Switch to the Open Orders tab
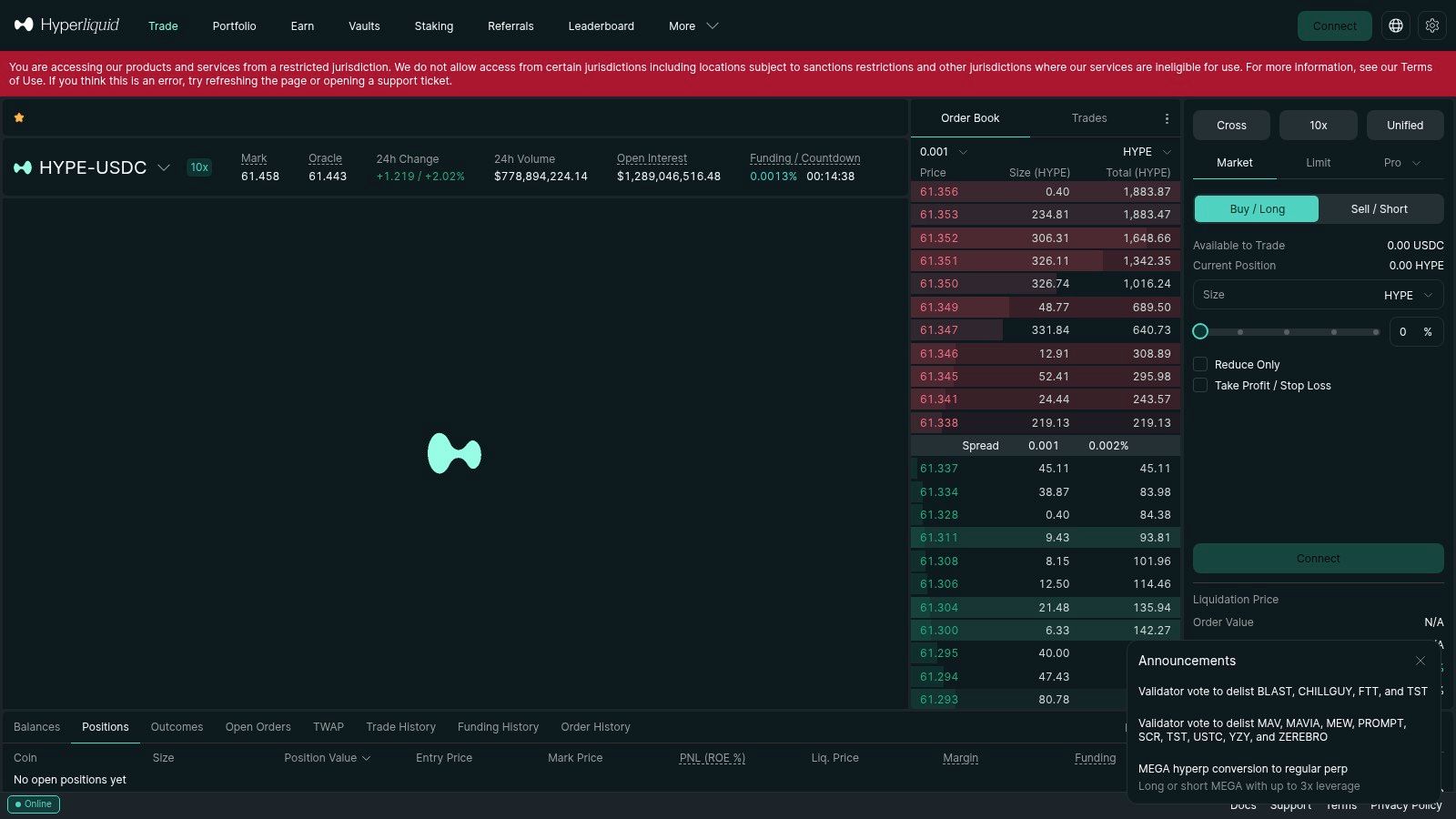 coord(258,727)
